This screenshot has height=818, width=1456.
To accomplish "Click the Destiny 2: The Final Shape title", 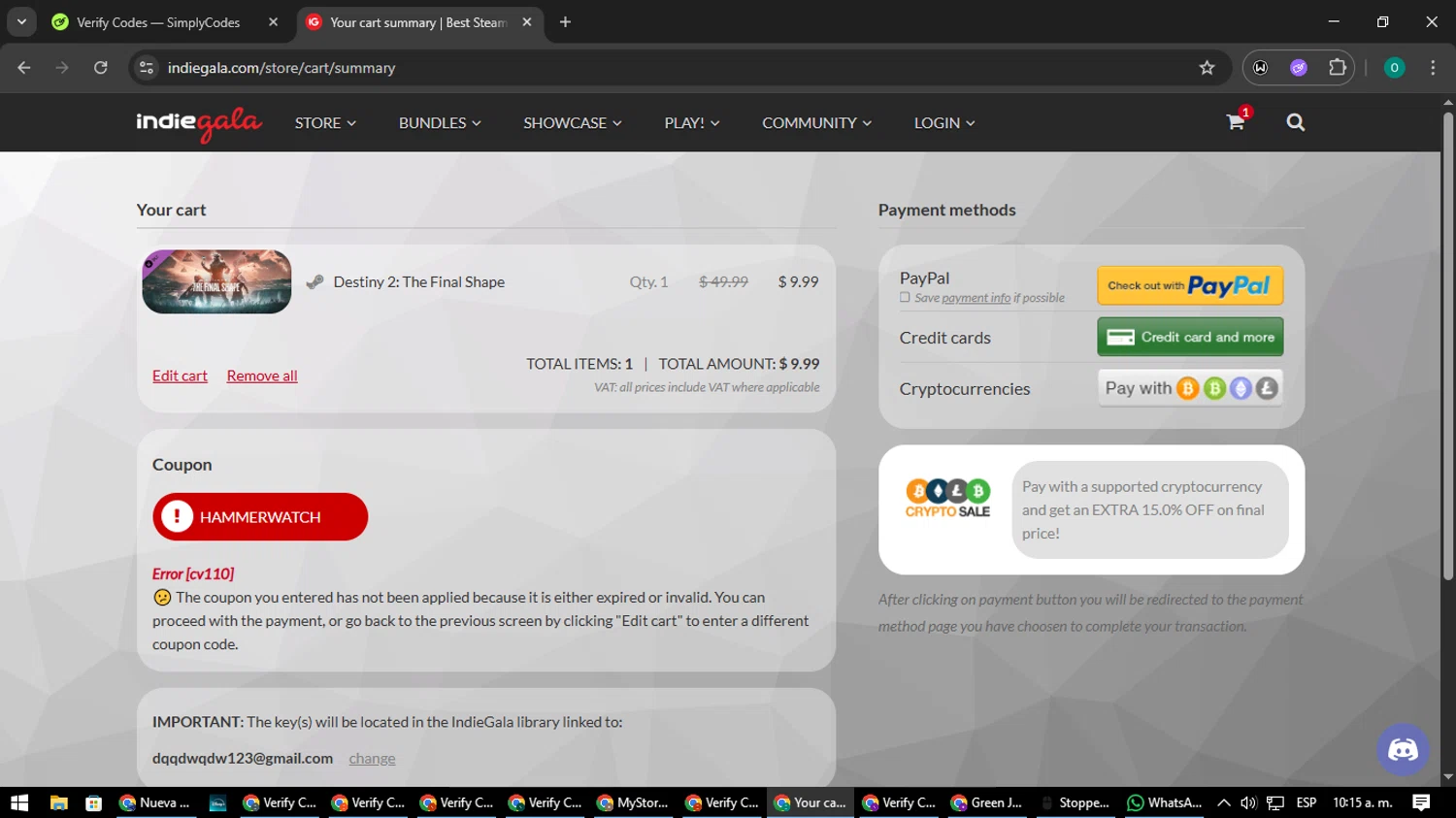I will pos(419,282).
